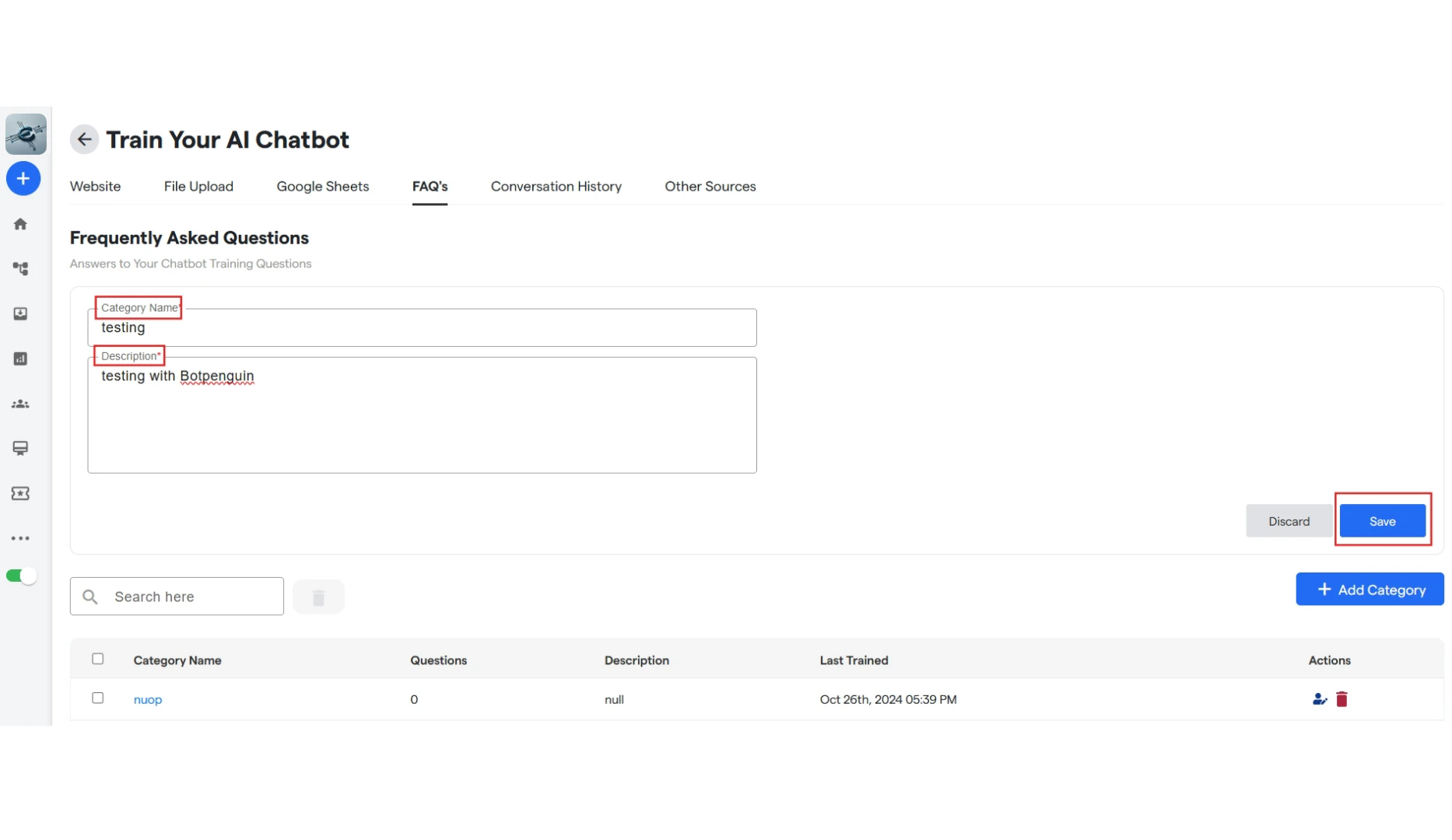Click the null description cell

coord(614,699)
